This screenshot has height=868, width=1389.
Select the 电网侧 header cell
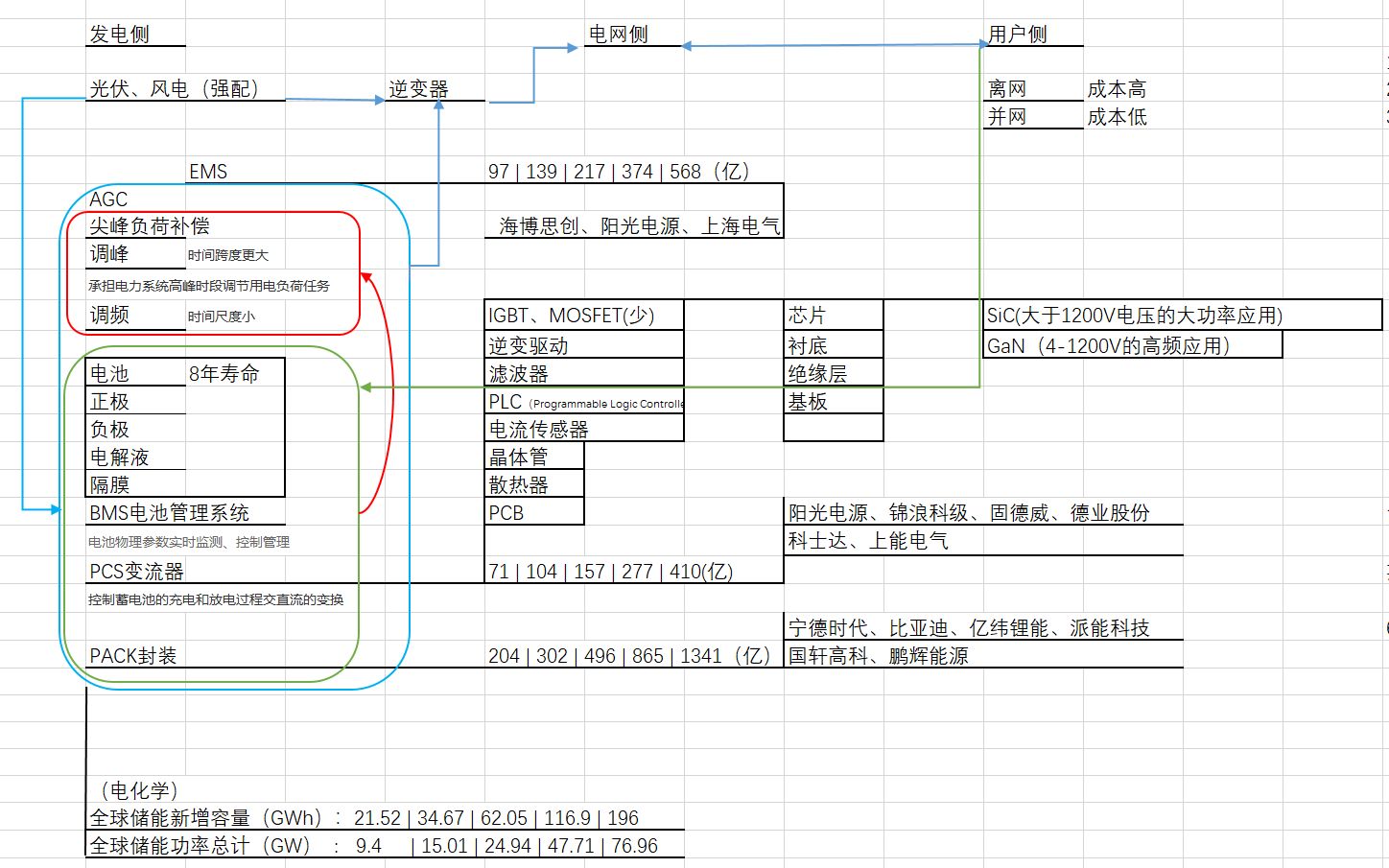[x=619, y=35]
